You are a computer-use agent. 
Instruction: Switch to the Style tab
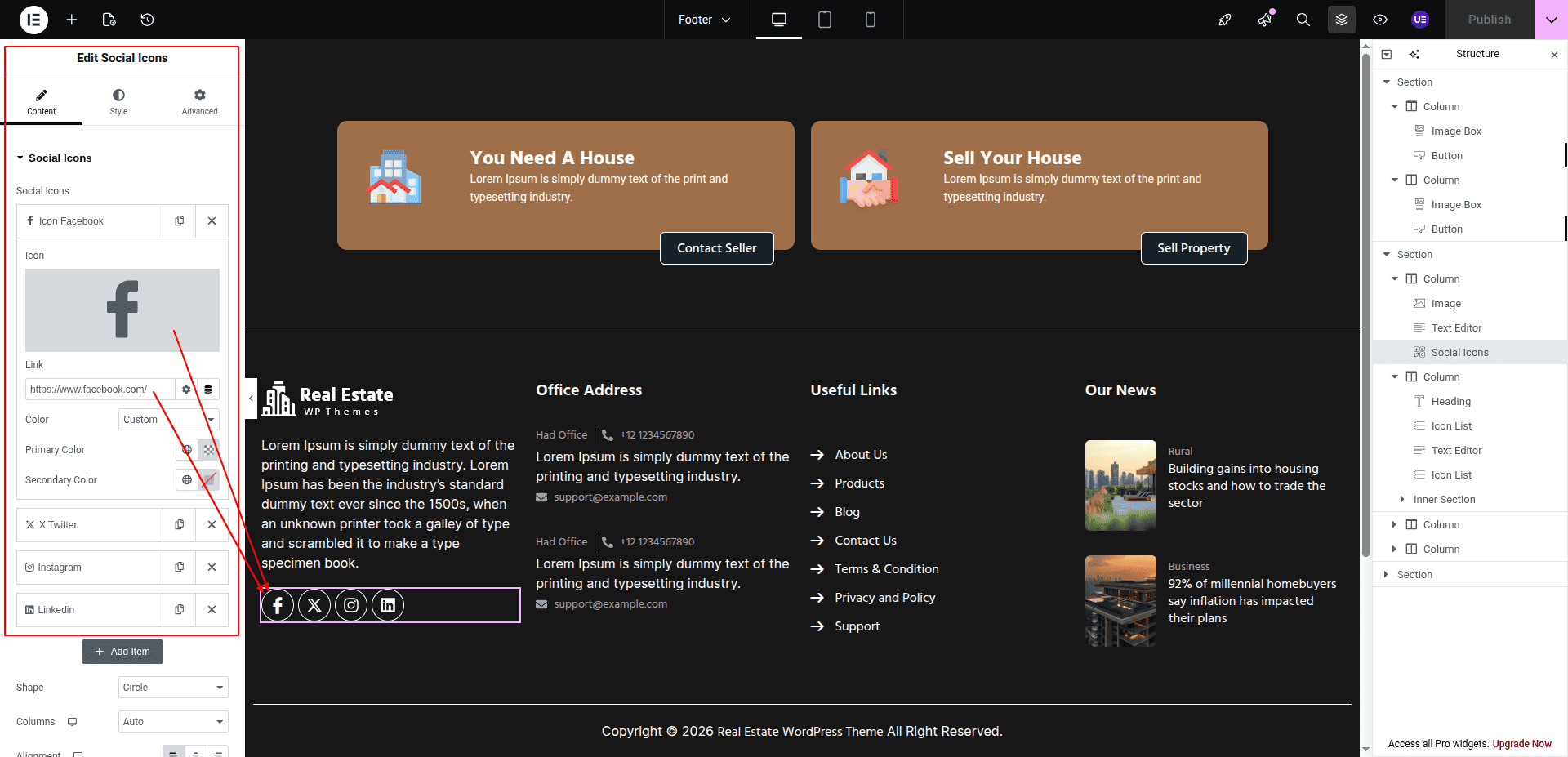click(x=118, y=102)
